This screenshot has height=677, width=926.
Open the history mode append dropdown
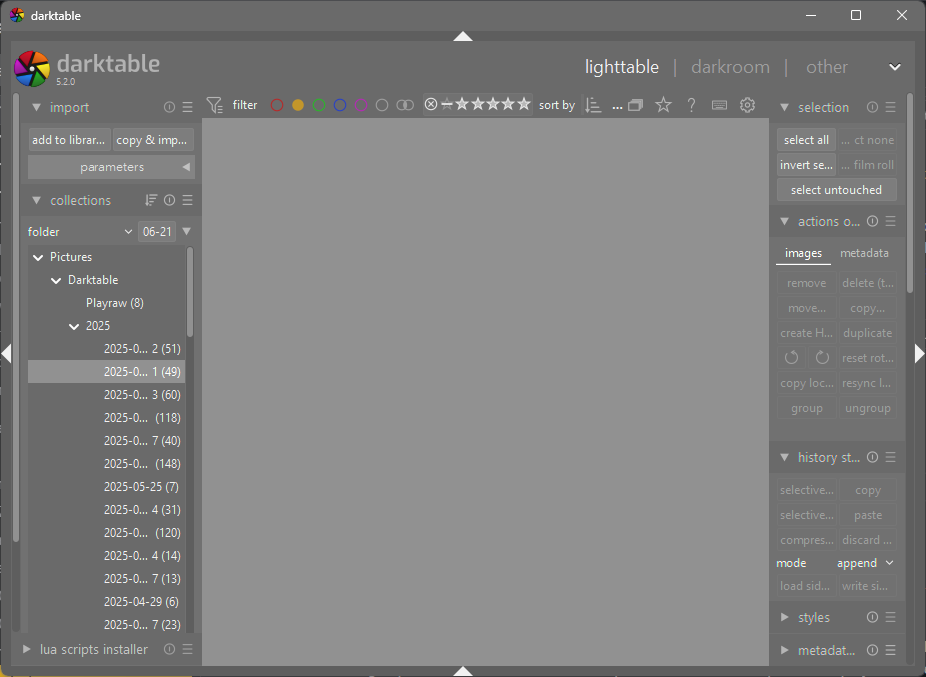865,563
